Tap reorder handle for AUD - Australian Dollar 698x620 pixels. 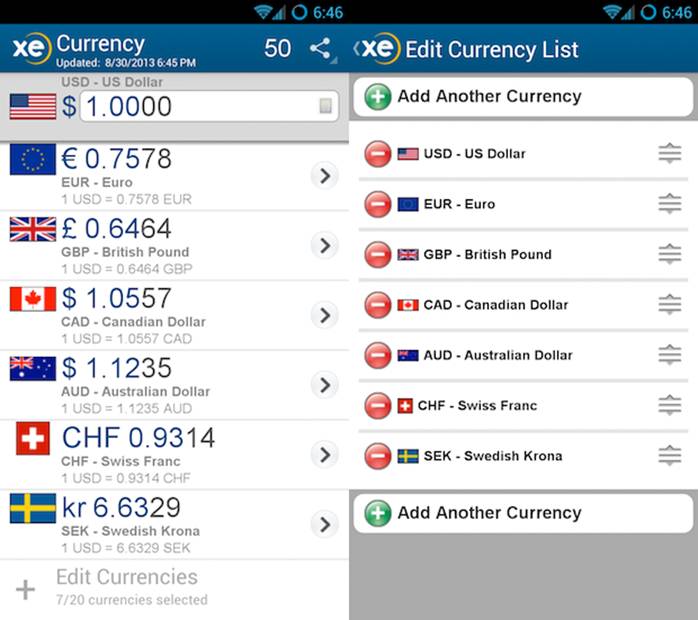click(670, 355)
